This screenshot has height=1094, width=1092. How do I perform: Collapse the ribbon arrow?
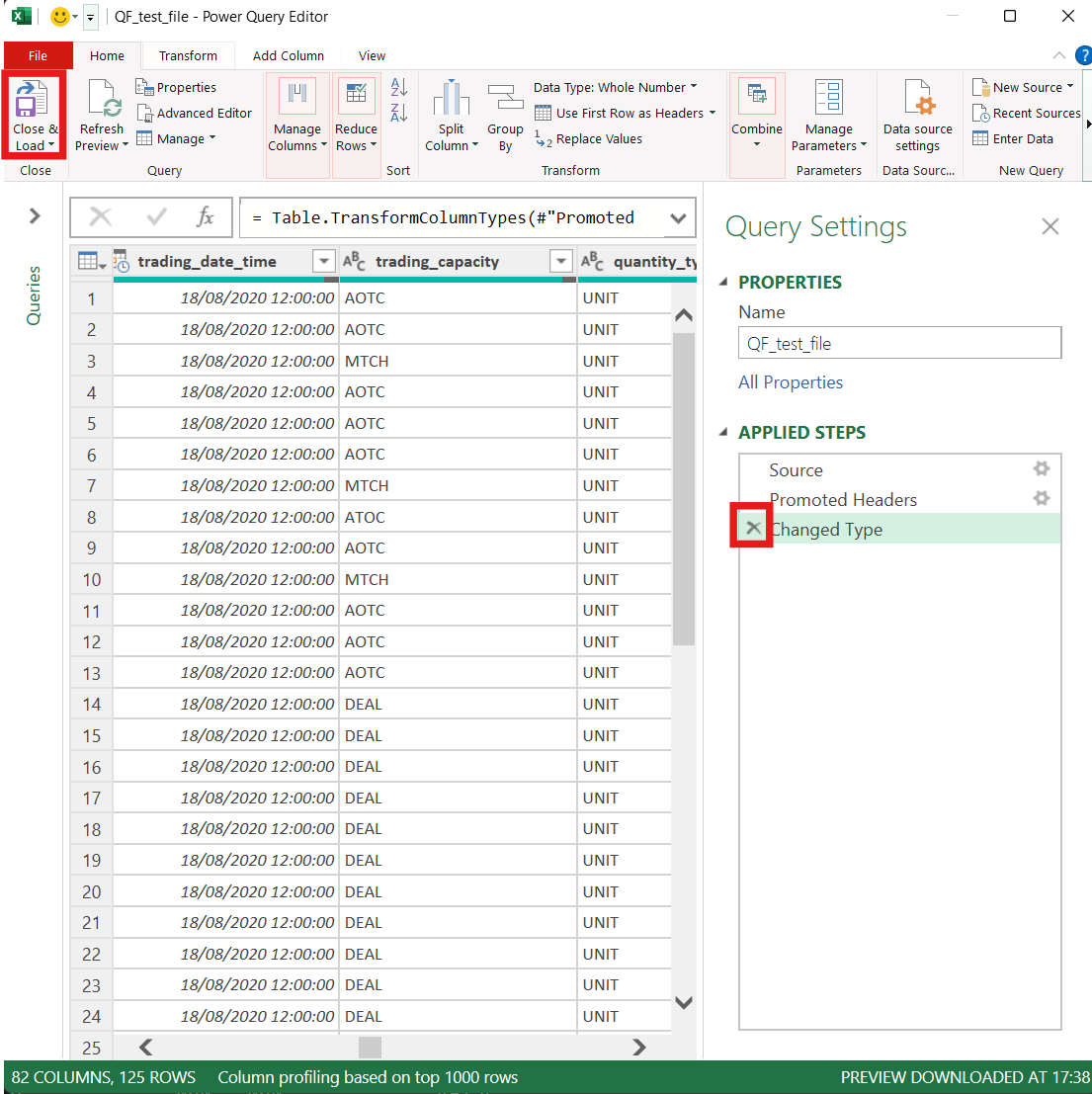[1059, 55]
